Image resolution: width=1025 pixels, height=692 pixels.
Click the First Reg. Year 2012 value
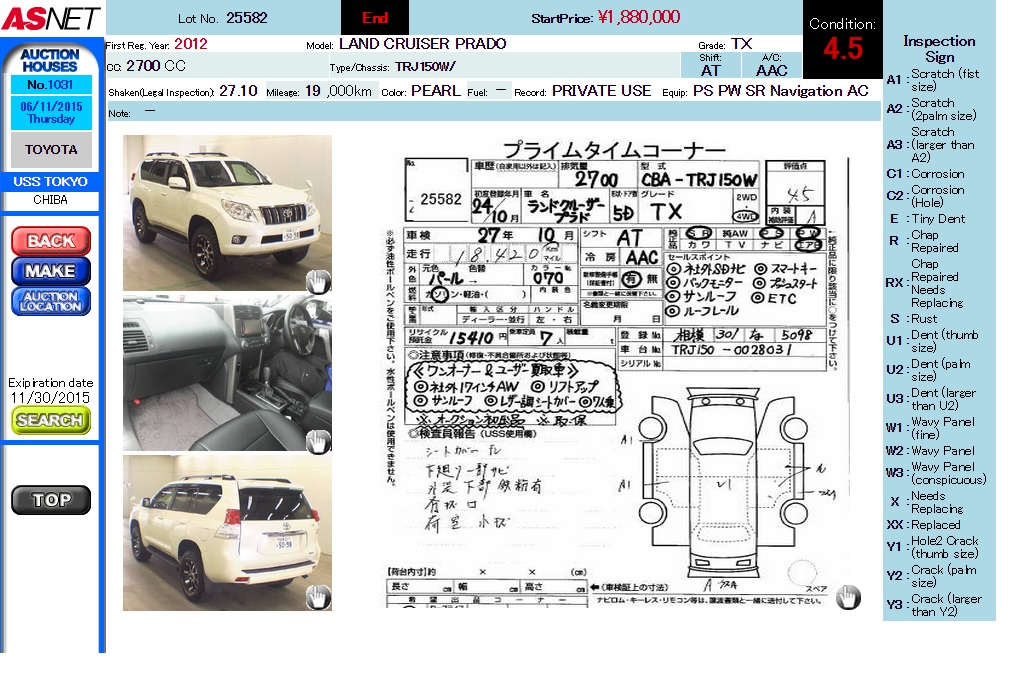pyautogui.click(x=191, y=44)
